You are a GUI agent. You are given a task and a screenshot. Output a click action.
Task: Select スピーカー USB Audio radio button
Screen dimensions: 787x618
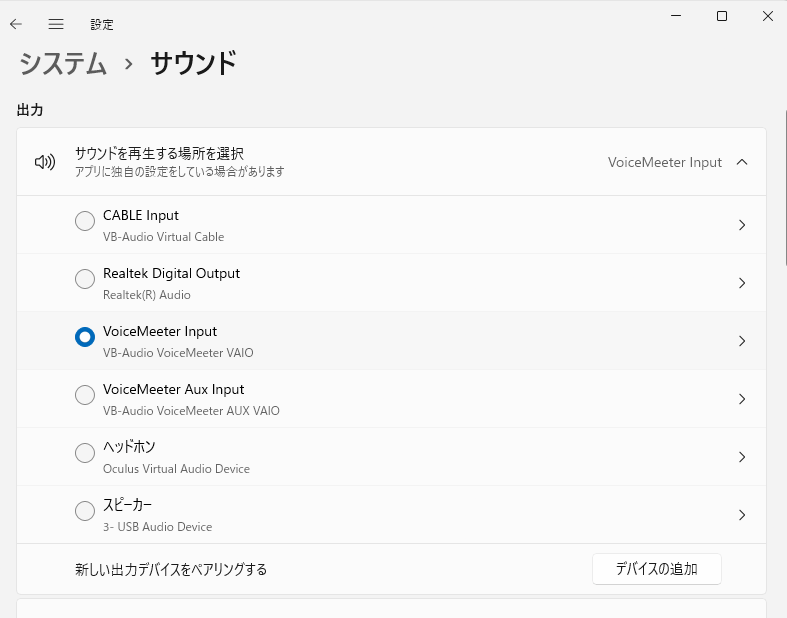tap(85, 511)
